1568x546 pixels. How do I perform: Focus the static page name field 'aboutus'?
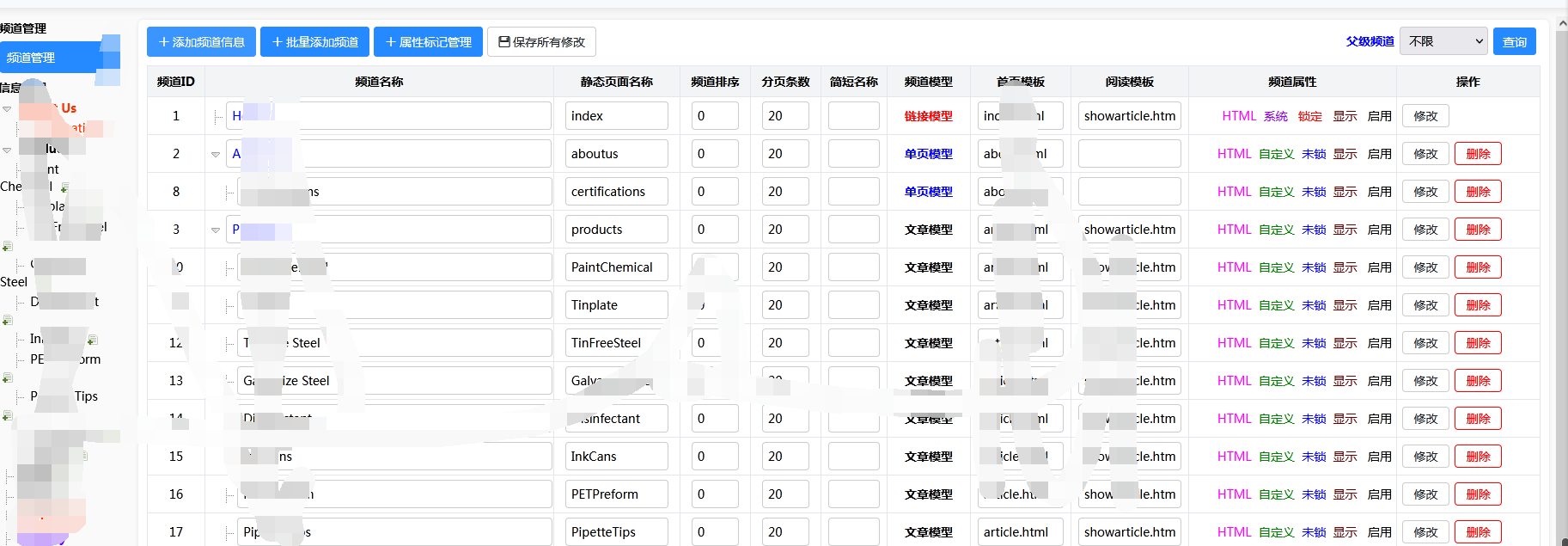pyautogui.click(x=617, y=154)
